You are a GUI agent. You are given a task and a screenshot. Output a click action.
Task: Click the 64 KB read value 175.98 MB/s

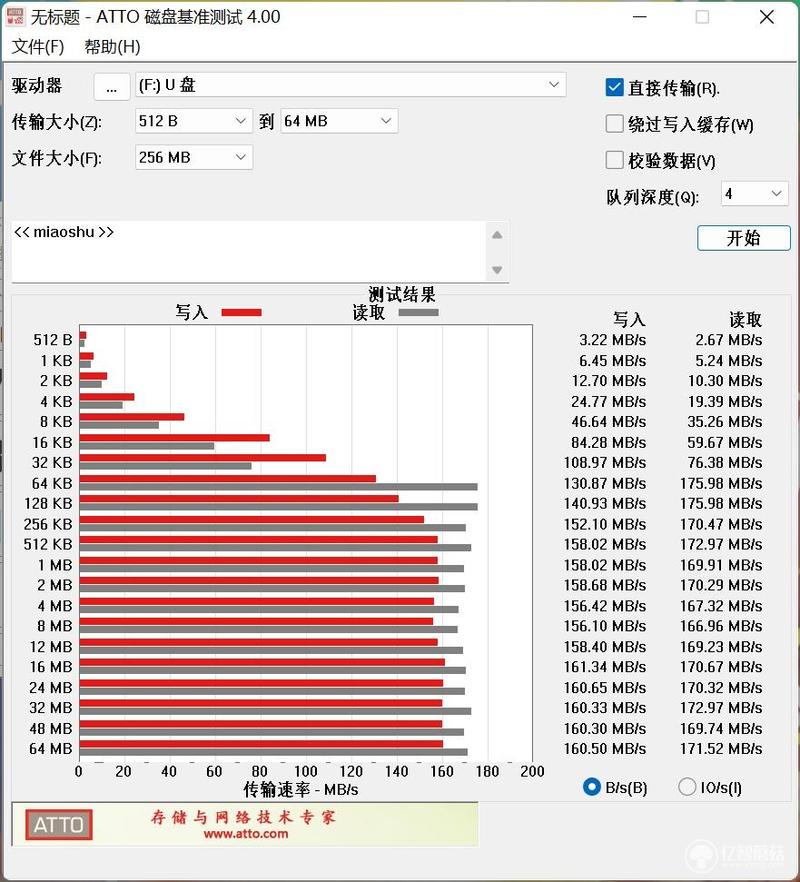point(721,483)
